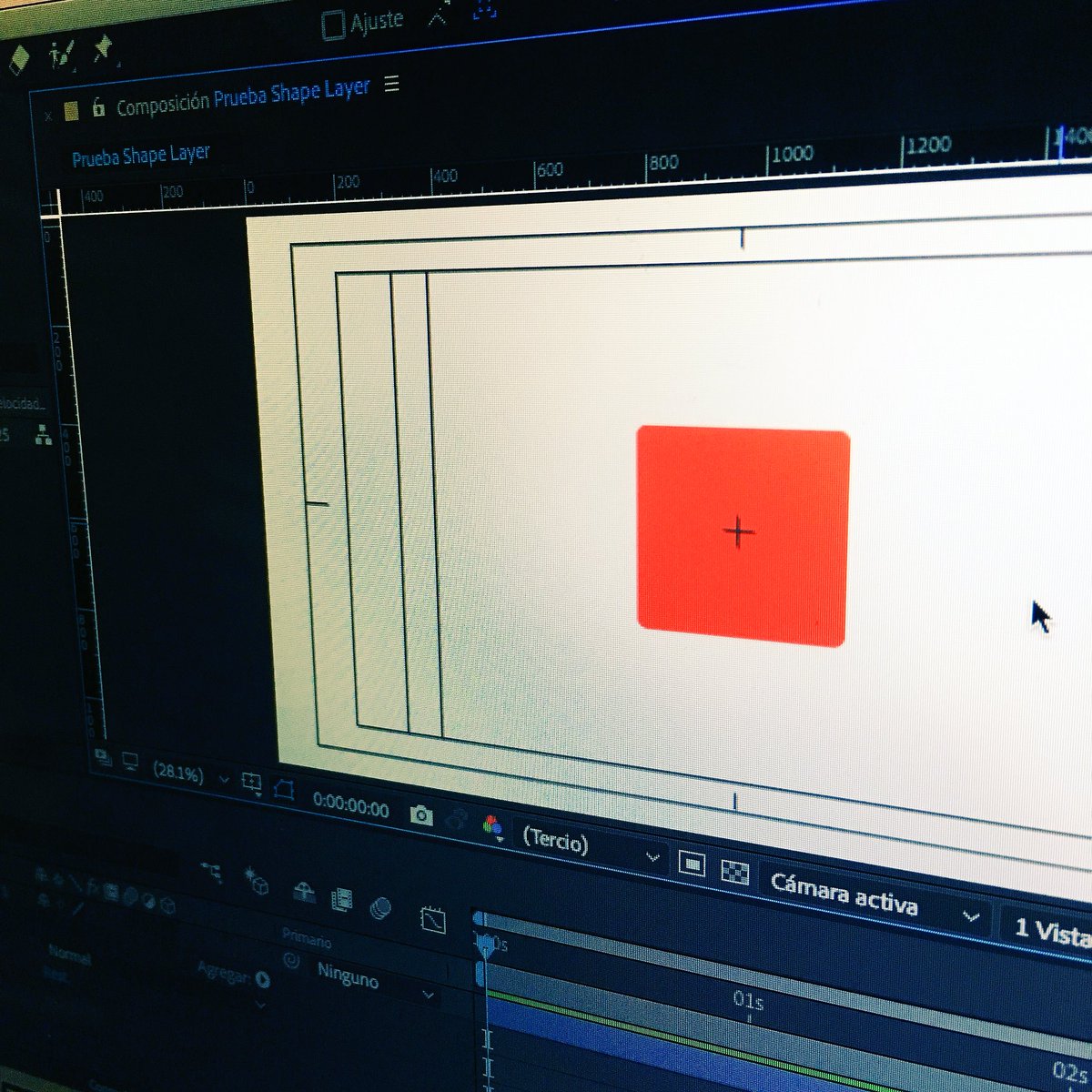This screenshot has width=1092, height=1092.
Task: Toggle the region of interest icon
Action: pos(692,864)
